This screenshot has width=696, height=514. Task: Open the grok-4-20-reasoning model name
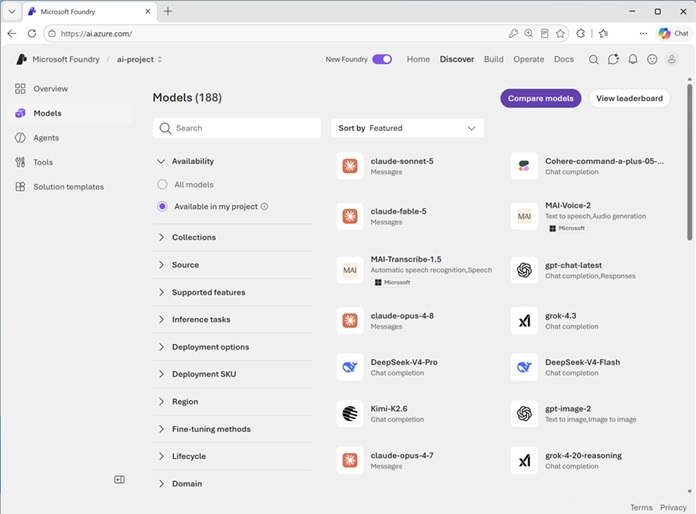point(583,455)
